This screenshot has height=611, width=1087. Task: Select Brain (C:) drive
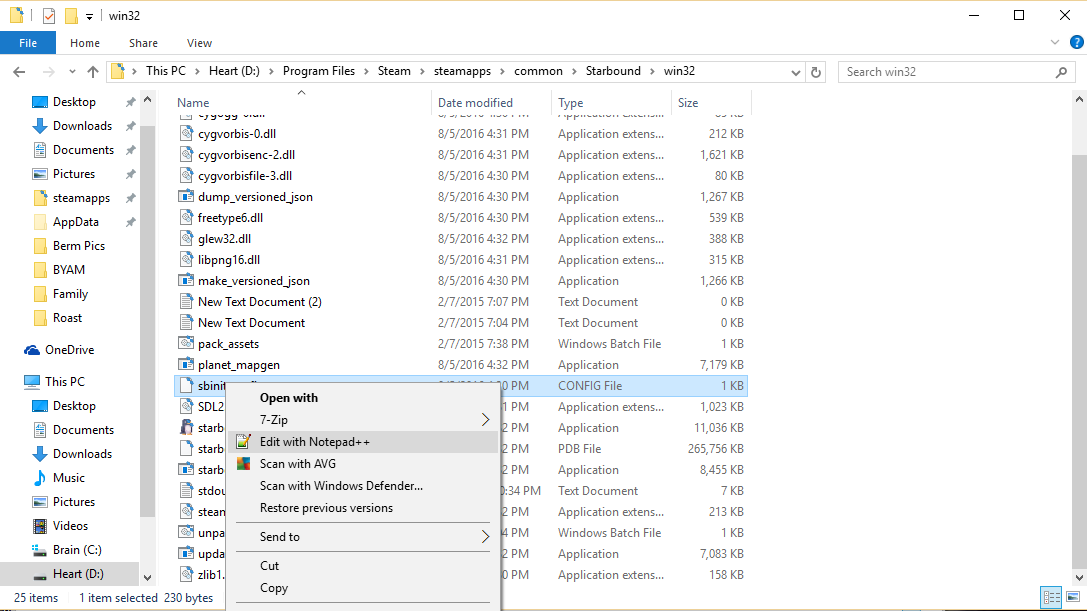pos(77,550)
